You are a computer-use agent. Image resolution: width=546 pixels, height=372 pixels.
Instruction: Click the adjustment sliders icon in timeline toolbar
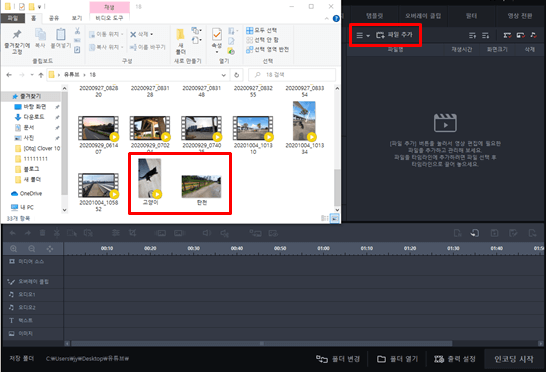(x=116, y=233)
